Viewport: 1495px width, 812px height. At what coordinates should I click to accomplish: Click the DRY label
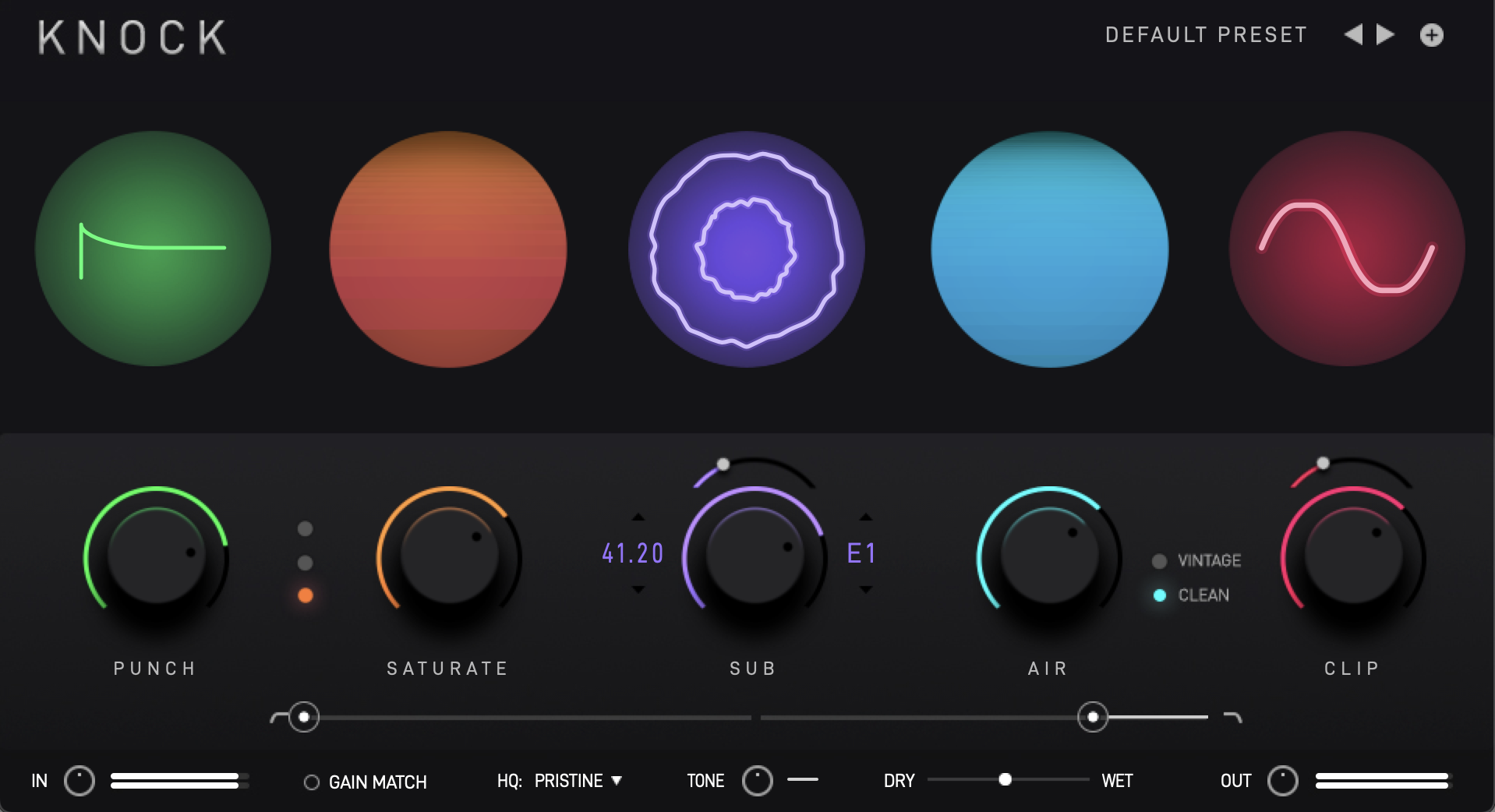coord(899,781)
